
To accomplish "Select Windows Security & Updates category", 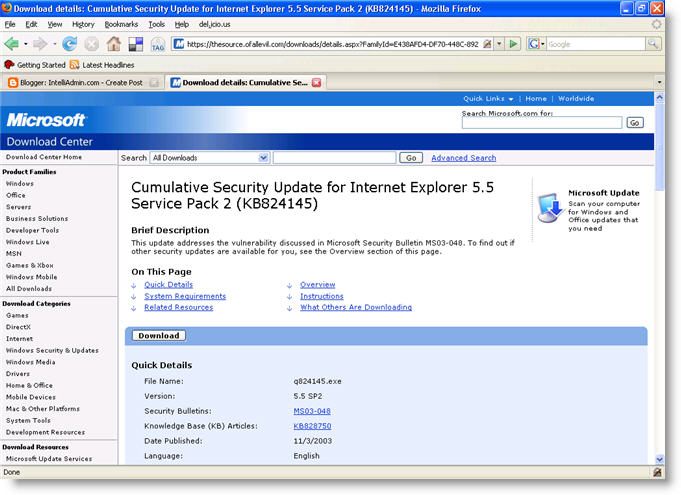I will [x=52, y=350].
